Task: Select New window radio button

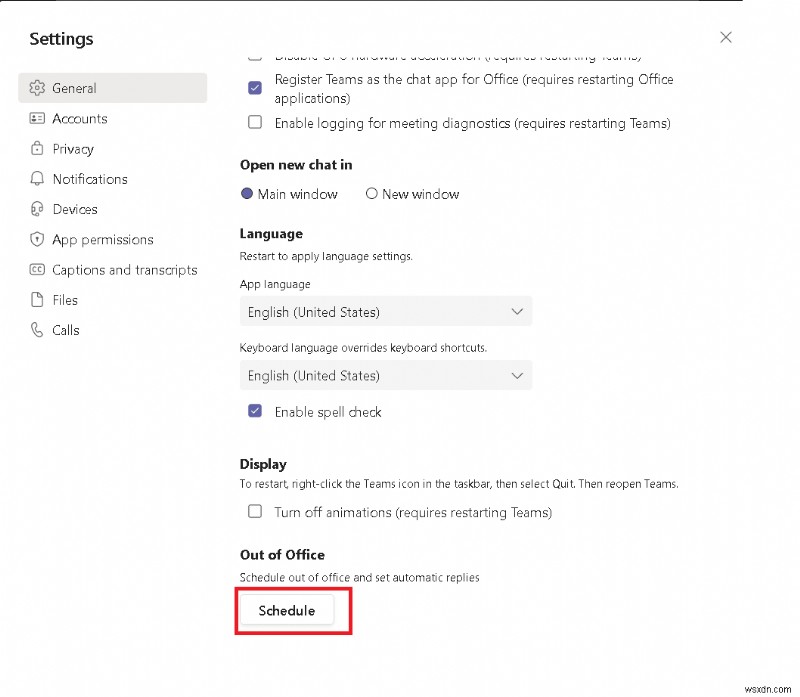Action: [371, 194]
